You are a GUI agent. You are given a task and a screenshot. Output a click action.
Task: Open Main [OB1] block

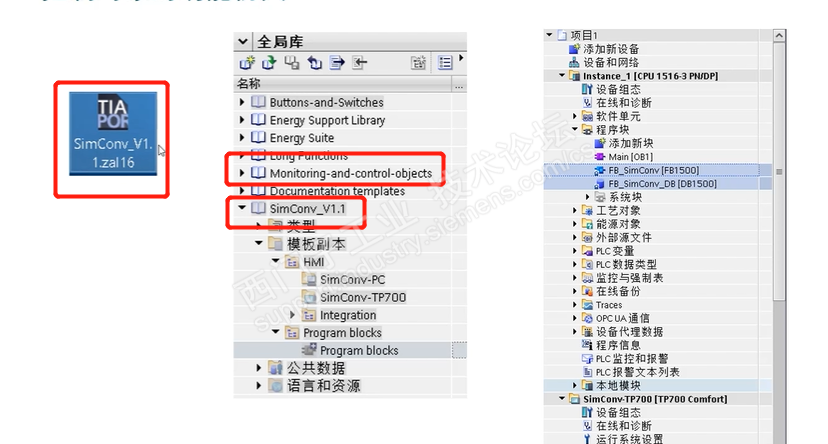pyautogui.click(x=631, y=157)
